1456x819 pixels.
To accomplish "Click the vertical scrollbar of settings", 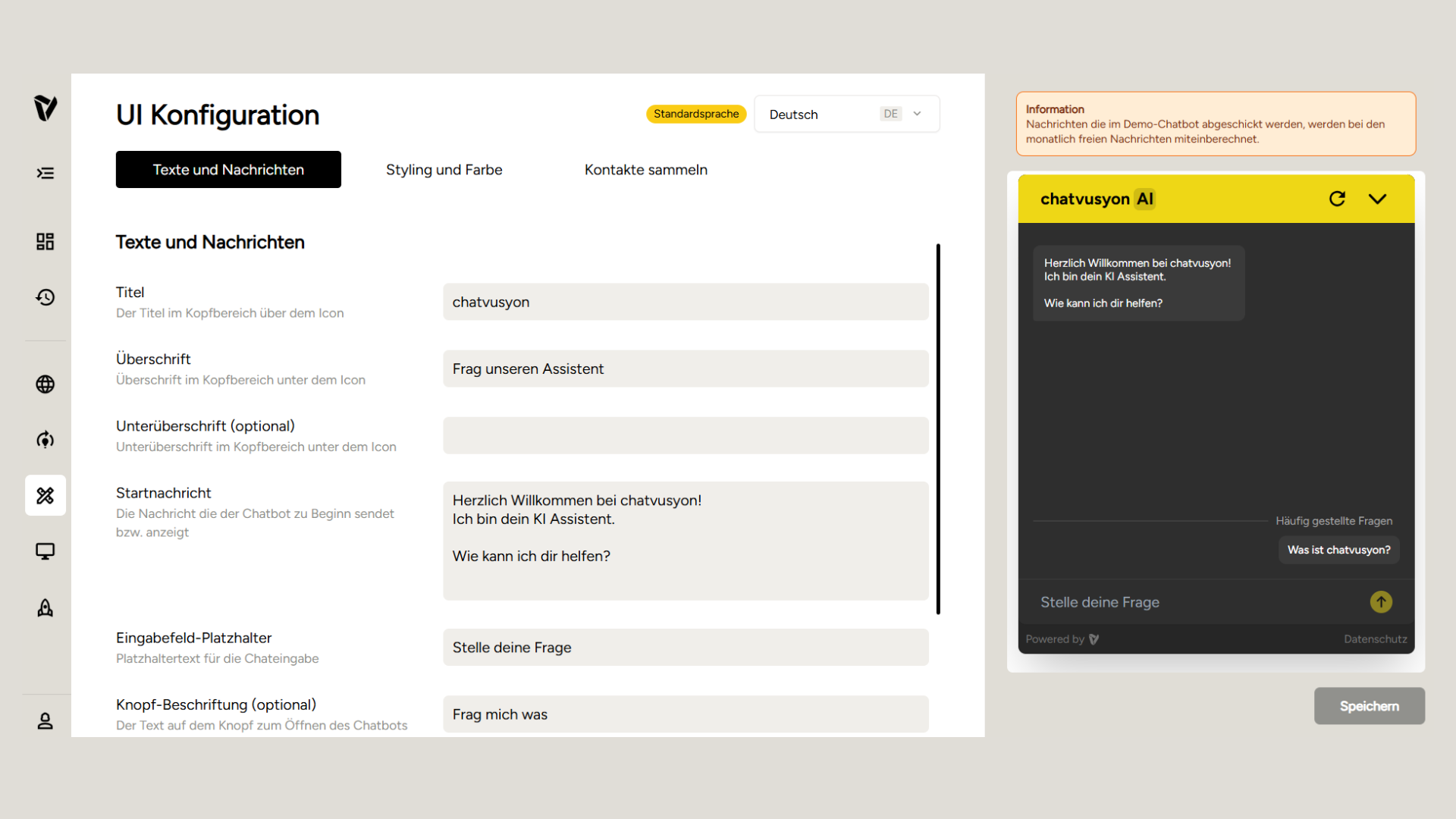I will coord(938,428).
